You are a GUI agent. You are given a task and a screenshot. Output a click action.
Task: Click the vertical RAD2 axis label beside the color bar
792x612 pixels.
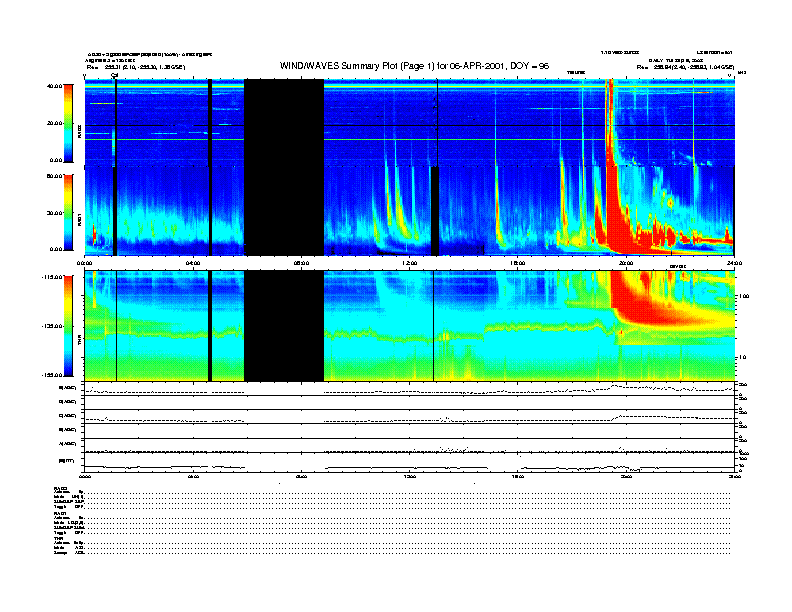pyautogui.click(x=79, y=131)
